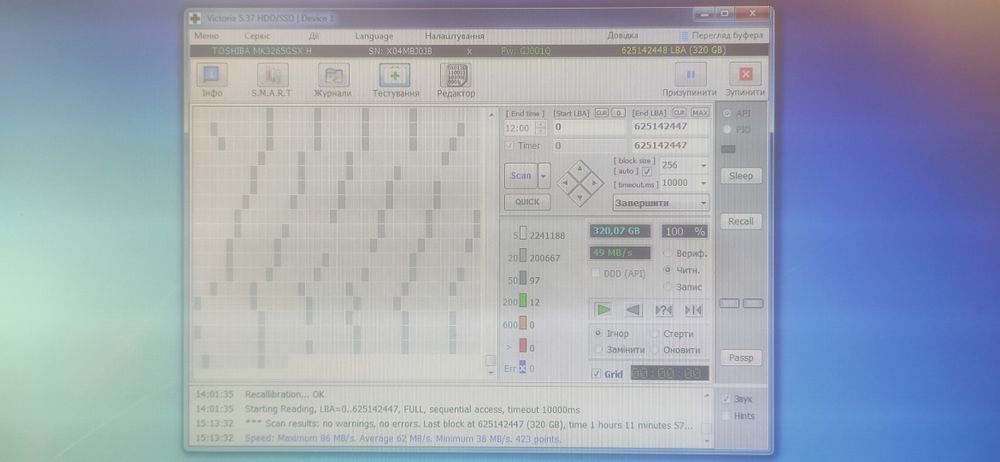Open the Language menu
The image size is (1000, 462).
374,36
